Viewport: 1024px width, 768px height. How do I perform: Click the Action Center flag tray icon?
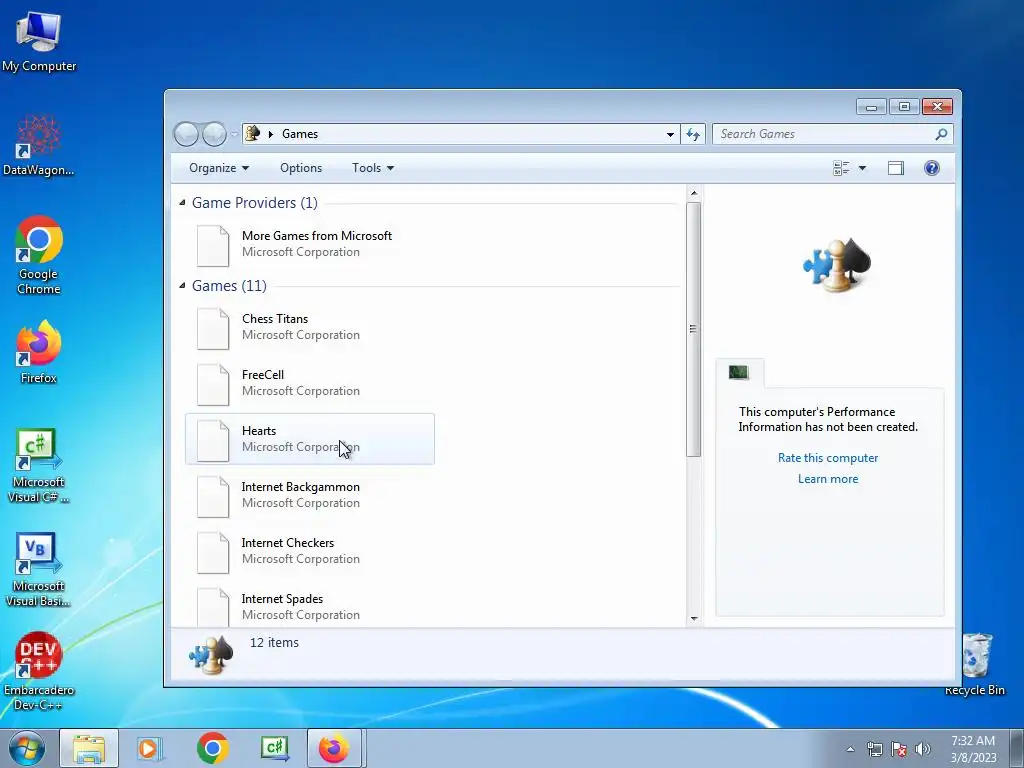[899, 749]
